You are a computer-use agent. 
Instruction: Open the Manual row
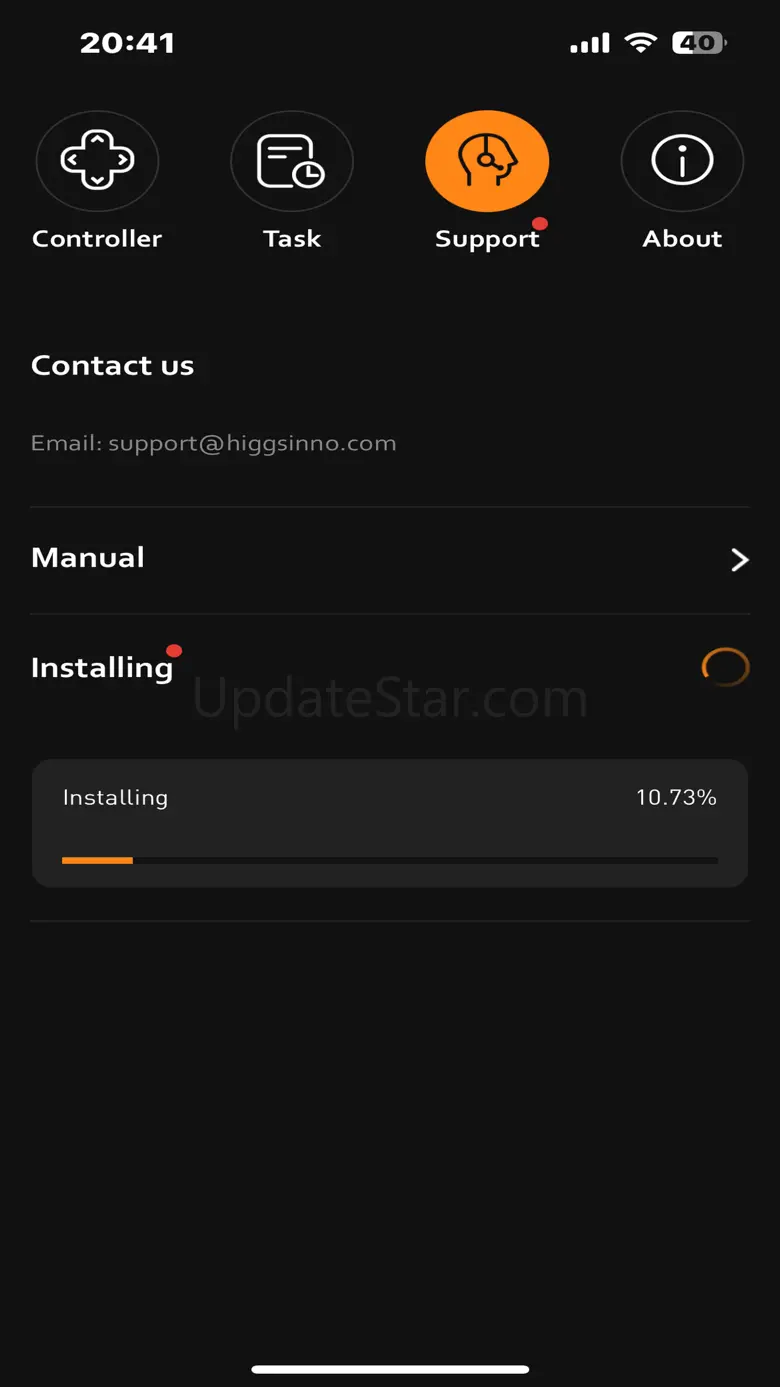click(x=390, y=559)
